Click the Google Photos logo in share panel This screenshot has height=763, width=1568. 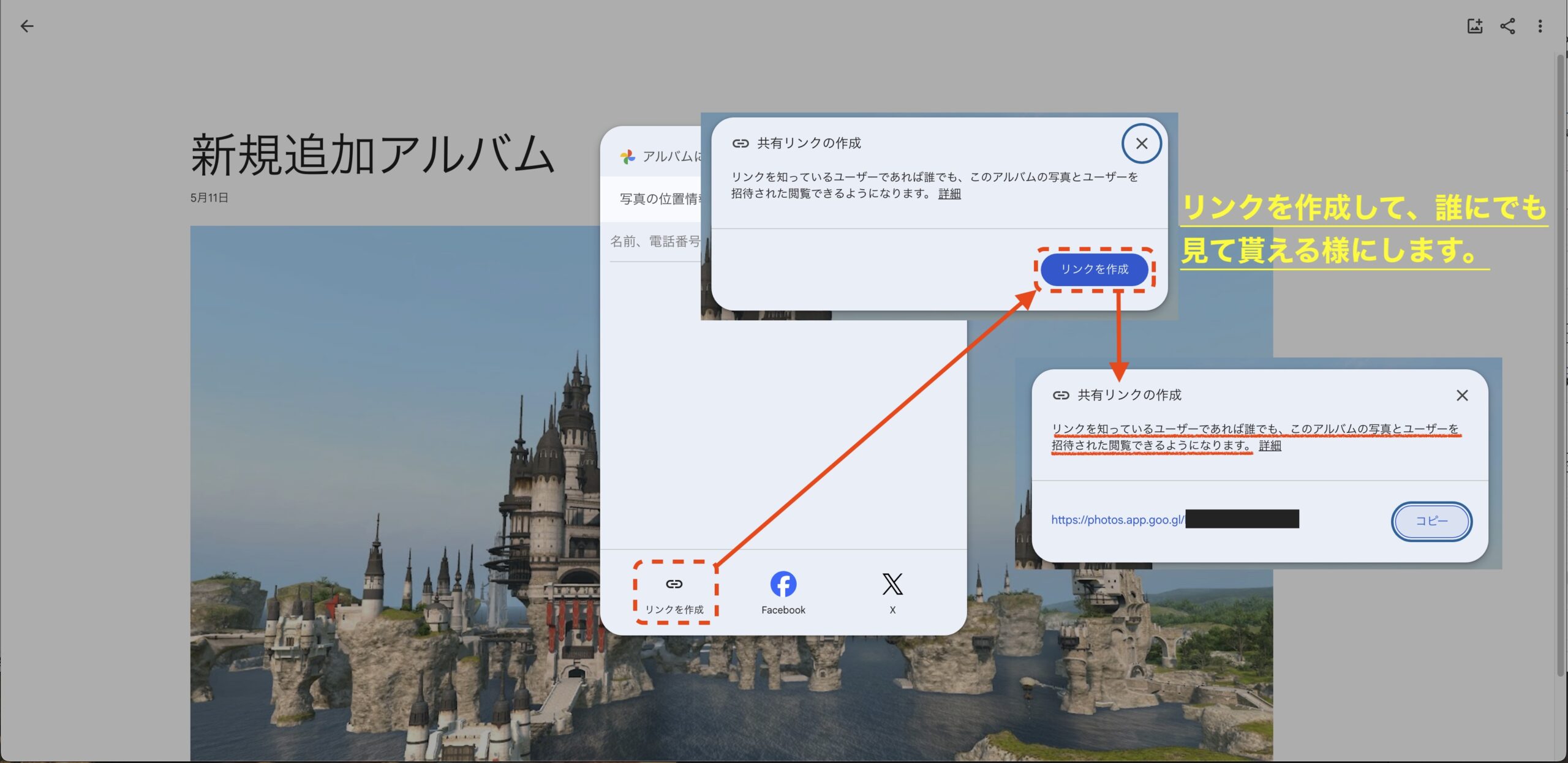pyautogui.click(x=628, y=157)
